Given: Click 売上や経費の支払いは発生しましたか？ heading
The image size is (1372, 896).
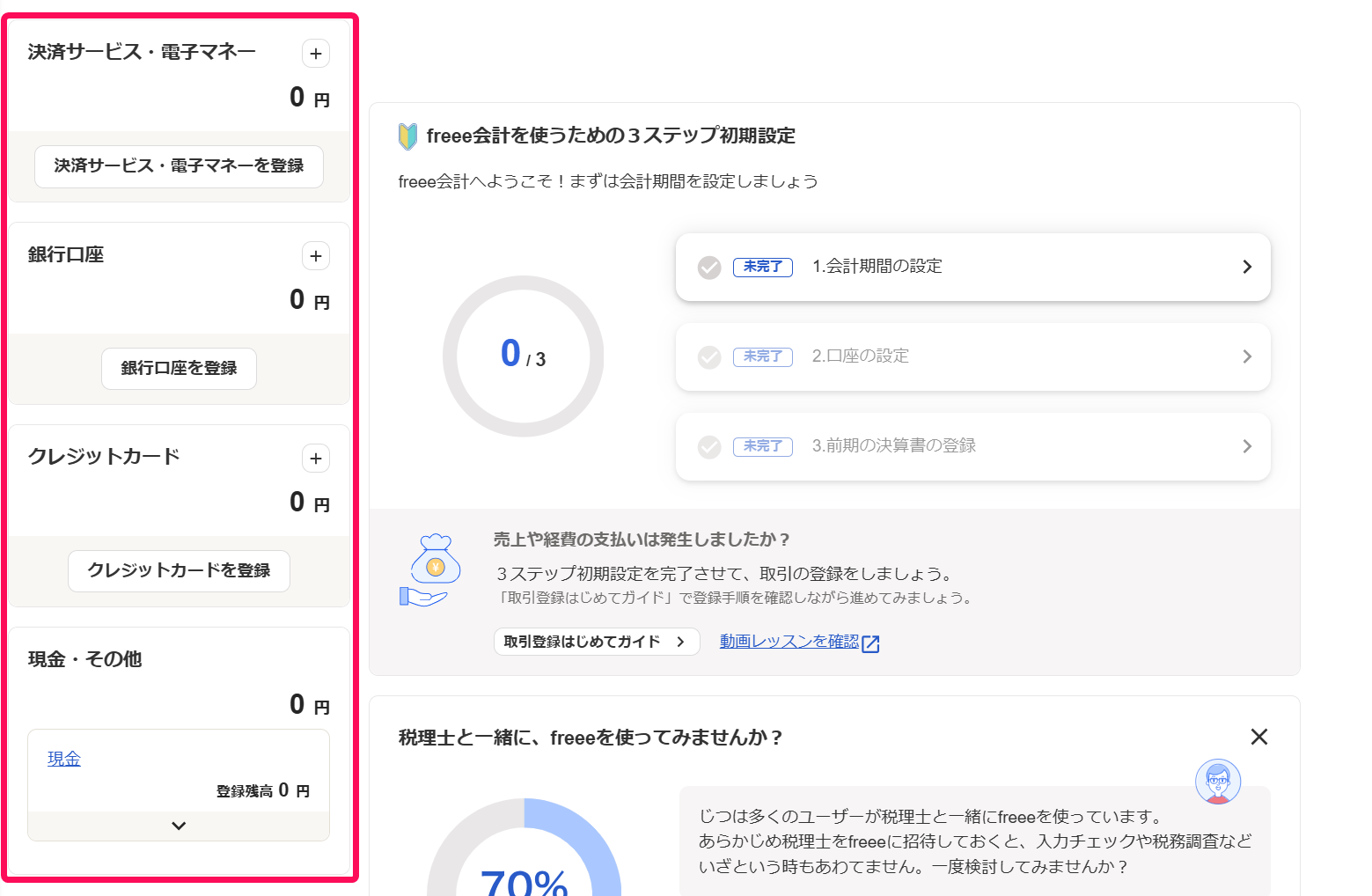Looking at the screenshot, I should [x=642, y=540].
